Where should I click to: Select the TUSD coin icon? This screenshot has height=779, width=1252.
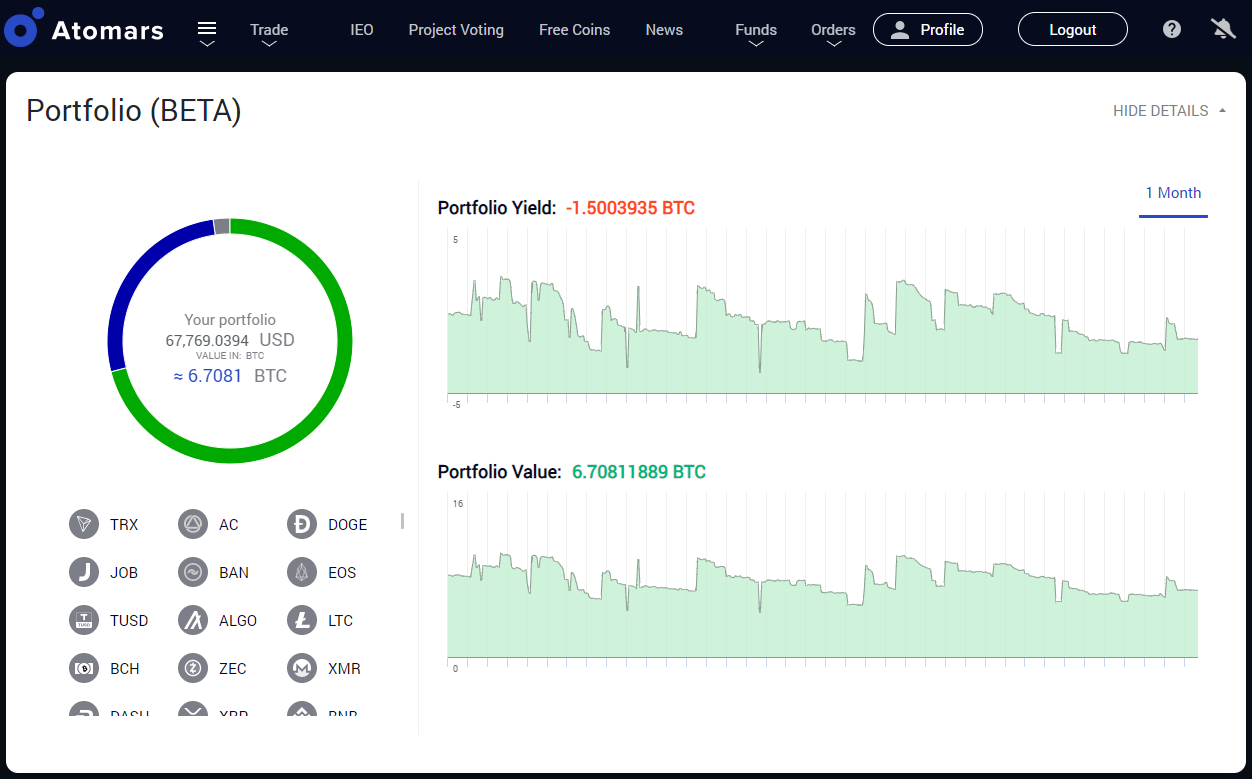tap(84, 620)
